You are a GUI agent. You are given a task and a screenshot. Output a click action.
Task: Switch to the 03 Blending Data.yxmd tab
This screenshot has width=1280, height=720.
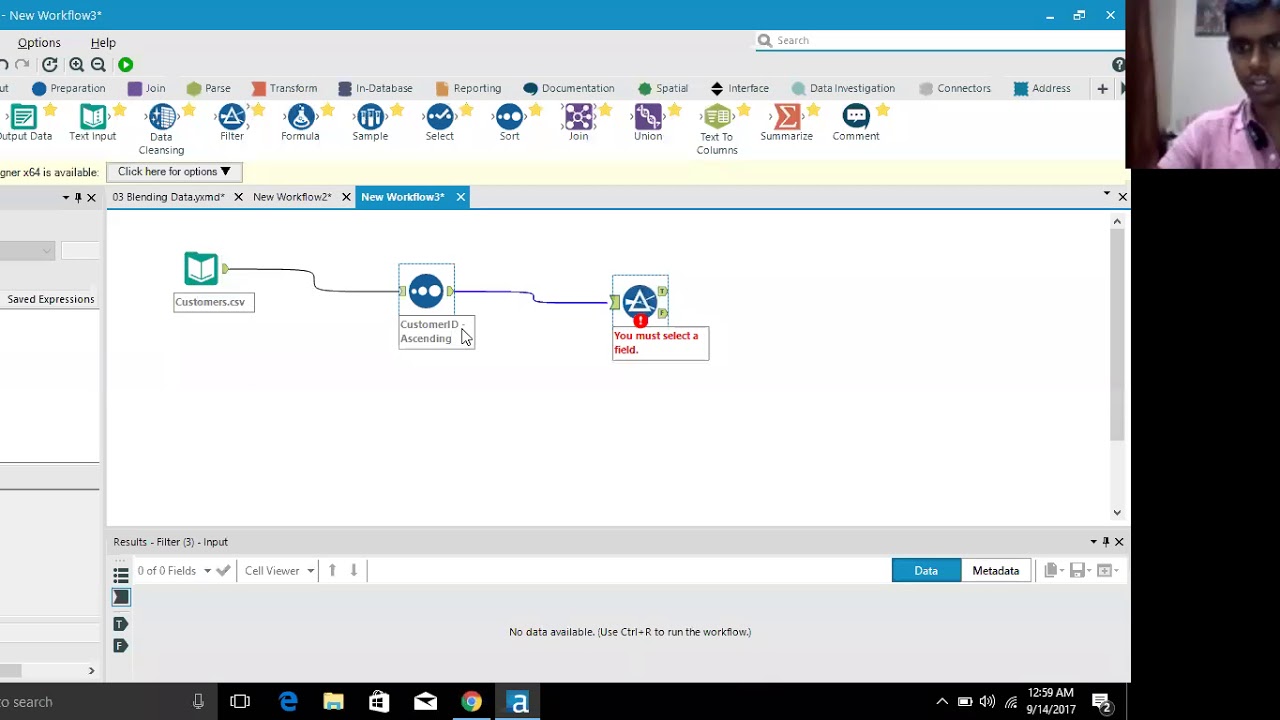(168, 197)
